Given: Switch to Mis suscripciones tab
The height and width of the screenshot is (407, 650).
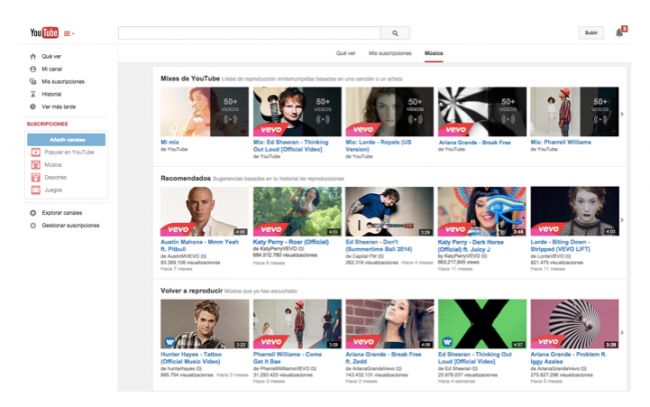Looking at the screenshot, I should (x=390, y=53).
